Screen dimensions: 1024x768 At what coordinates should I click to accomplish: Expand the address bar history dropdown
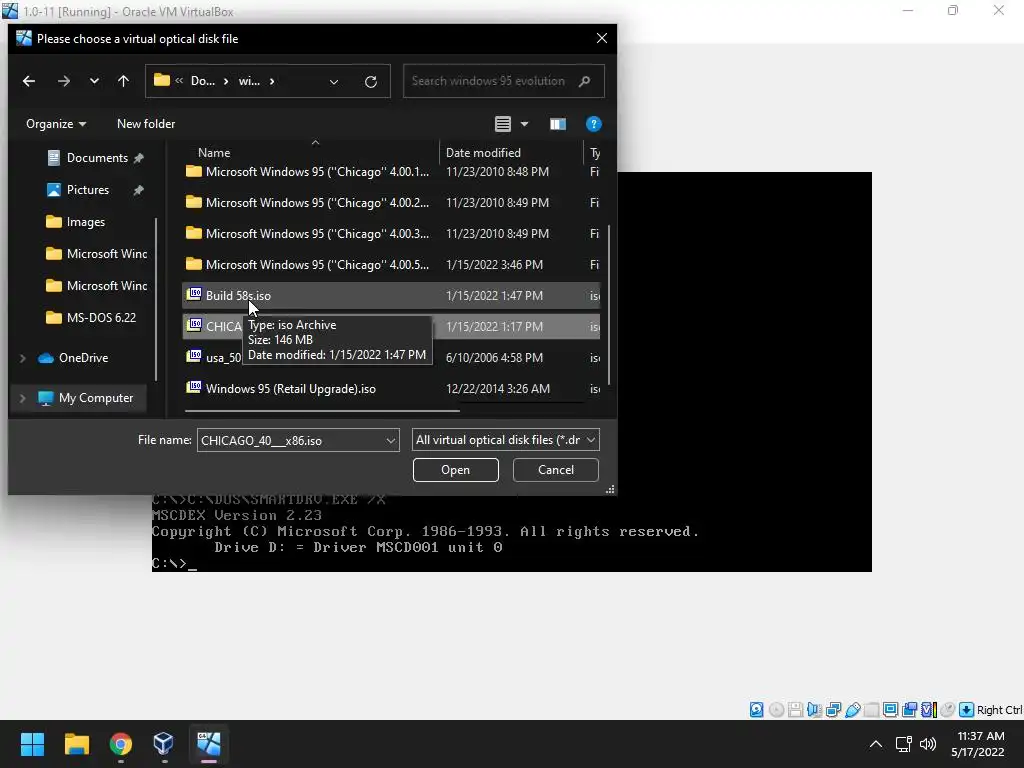pos(334,82)
